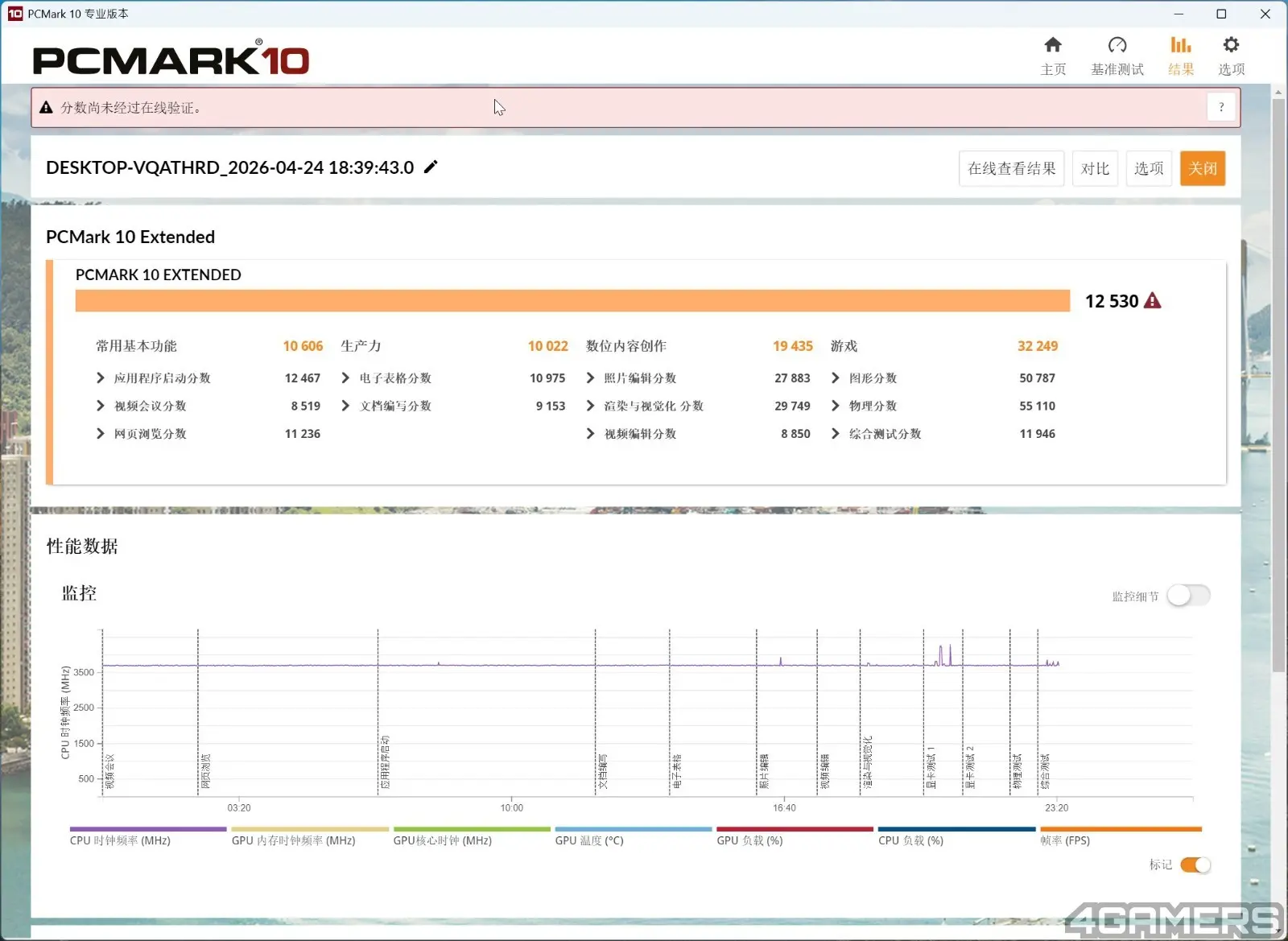Screen dimensions: 1288x941
Task: Click the warning icon in the validation banner
Action: [x=46, y=108]
